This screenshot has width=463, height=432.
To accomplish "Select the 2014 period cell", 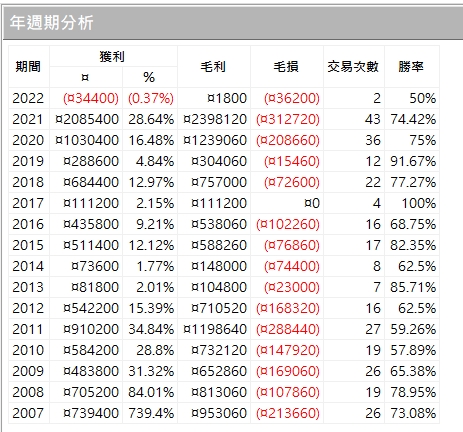I will (29, 266).
